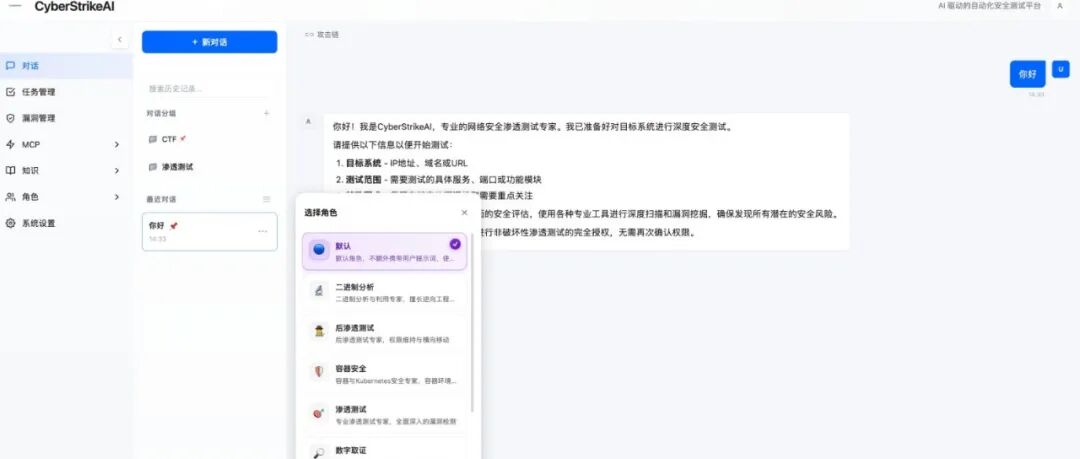
Task: Click the 你好 sent message bubble
Action: [x=1027, y=74]
